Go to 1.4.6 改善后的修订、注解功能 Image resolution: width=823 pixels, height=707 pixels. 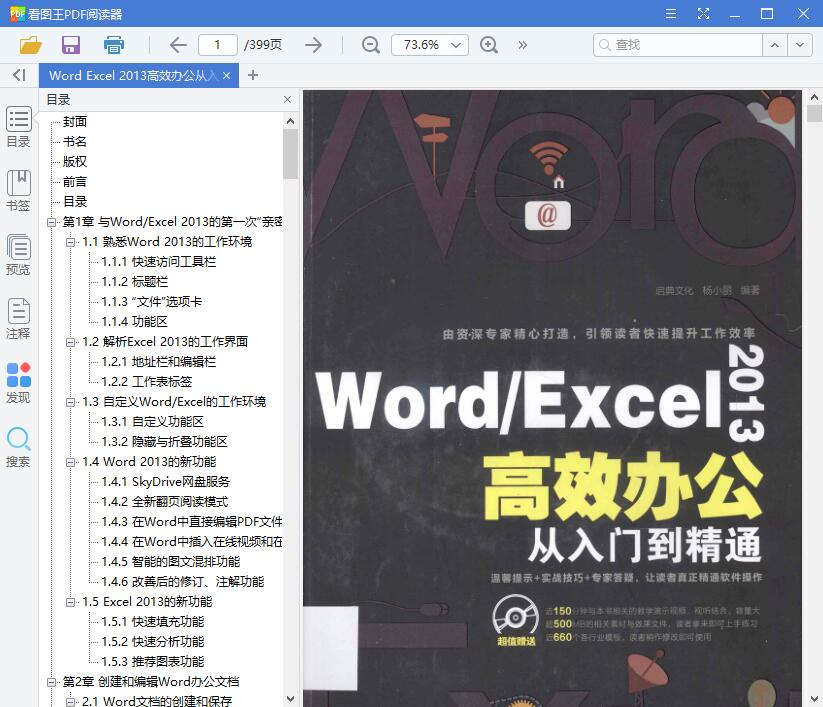point(183,582)
